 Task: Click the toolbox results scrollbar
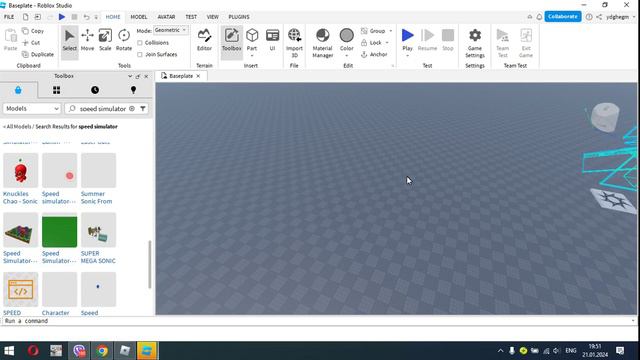coord(150,264)
